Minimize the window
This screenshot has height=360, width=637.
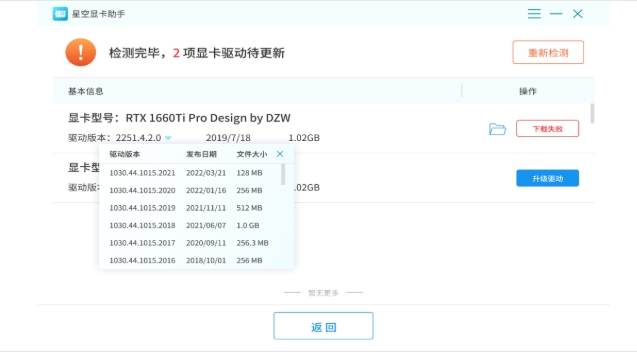click(556, 14)
